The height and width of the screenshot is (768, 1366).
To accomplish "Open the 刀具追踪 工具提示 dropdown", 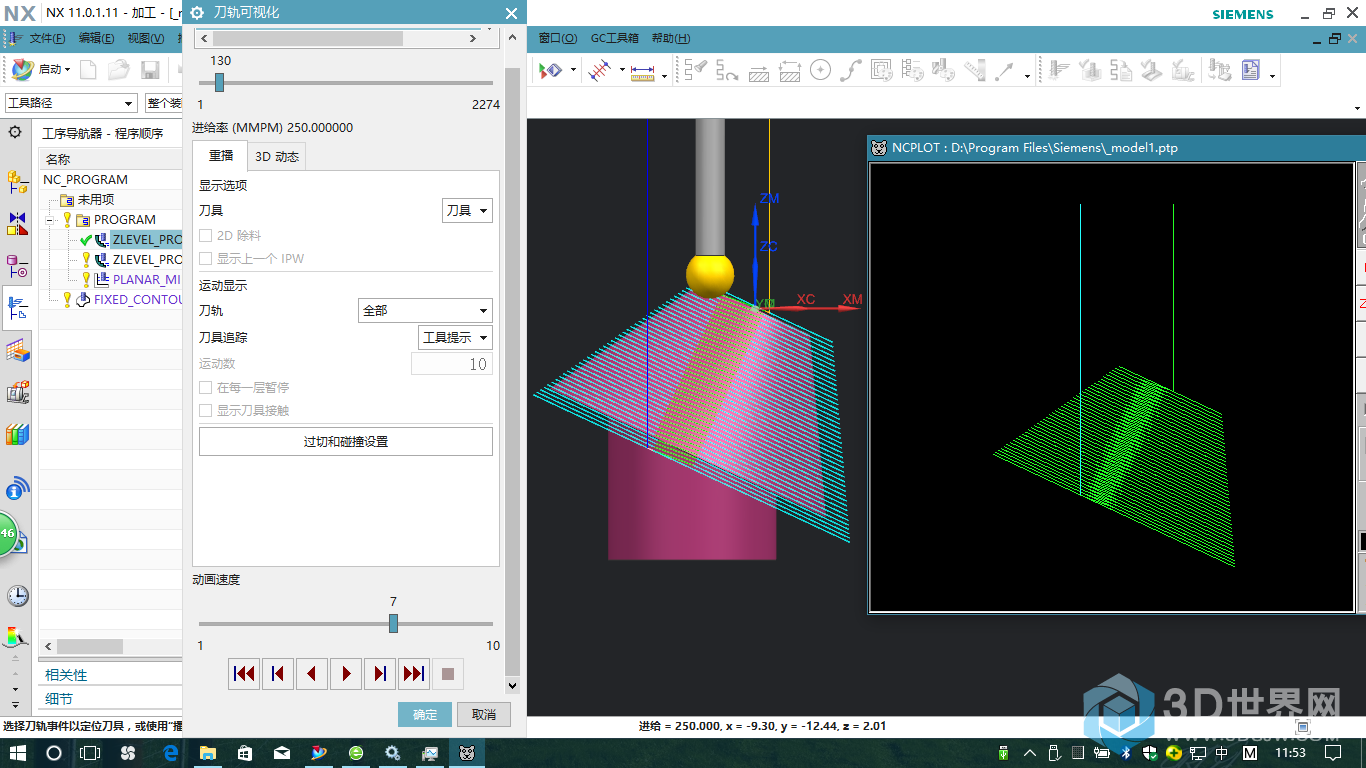I will pyautogui.click(x=455, y=337).
